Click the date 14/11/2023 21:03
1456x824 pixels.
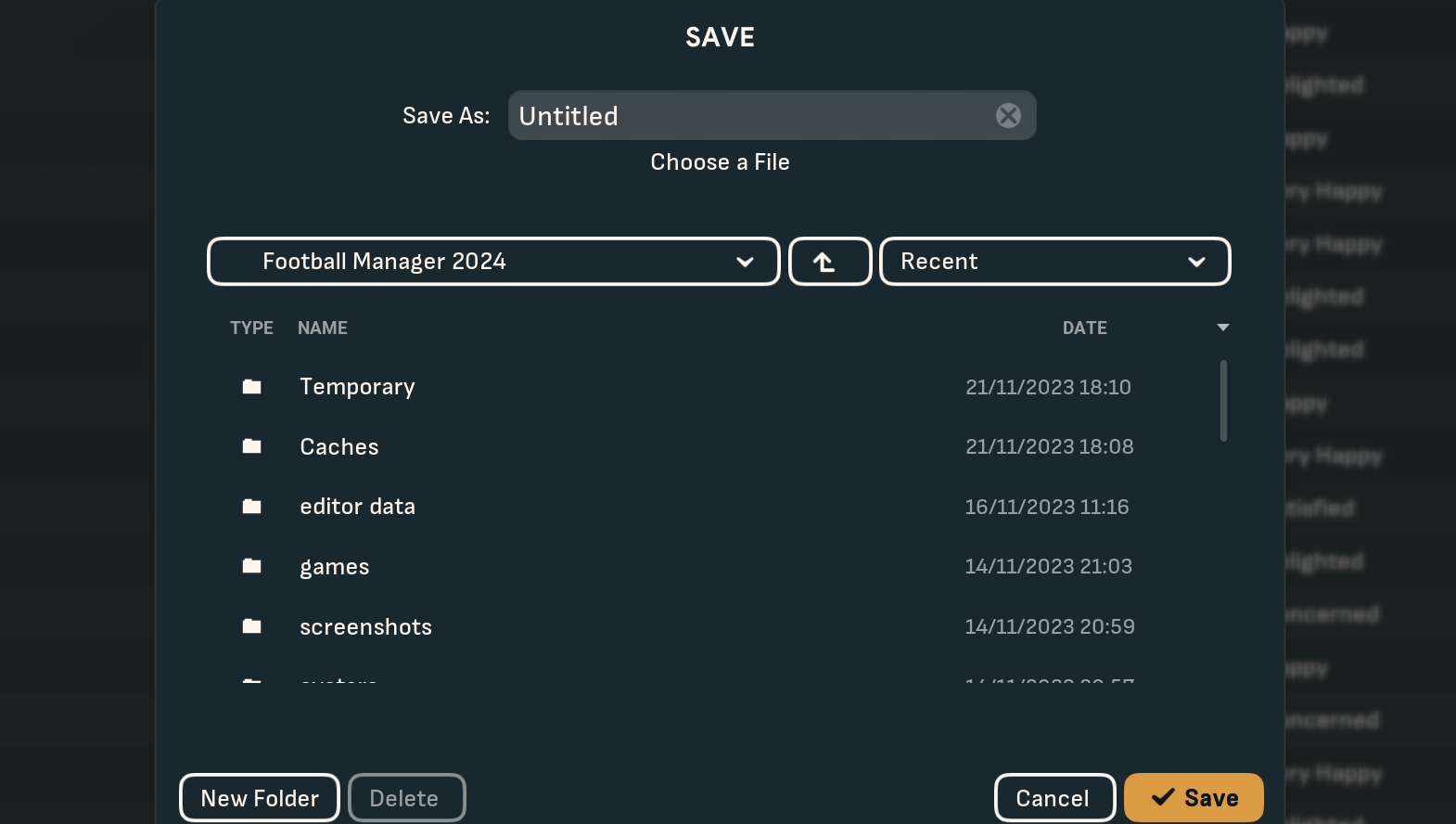(1048, 566)
